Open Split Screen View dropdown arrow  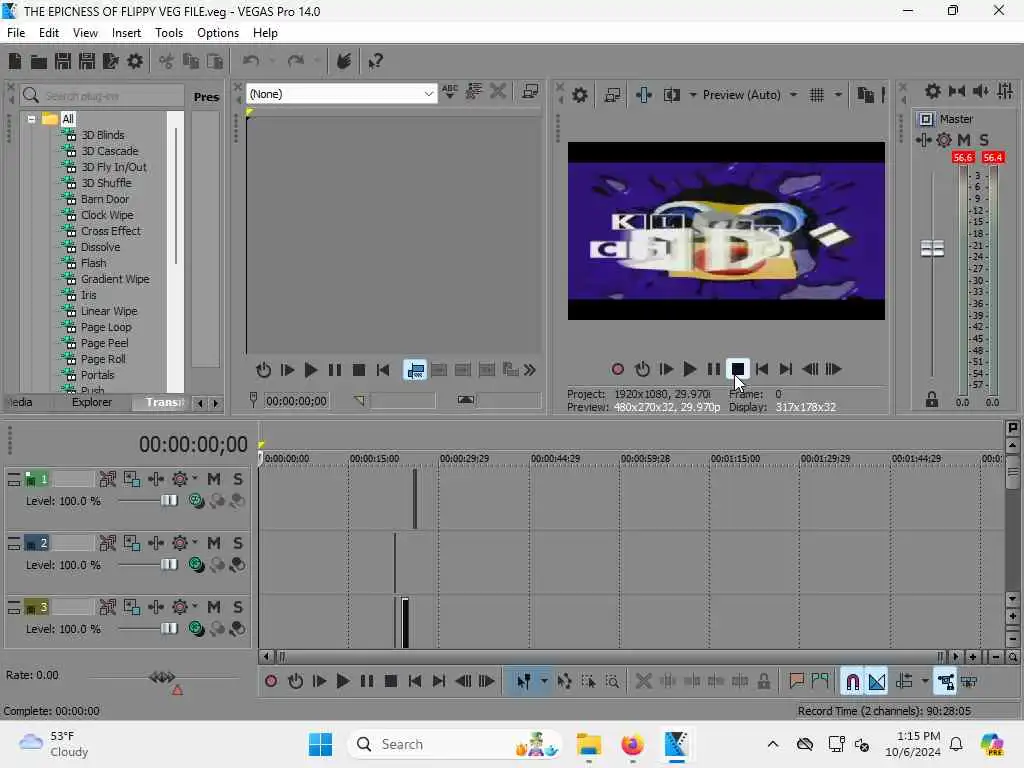pos(692,95)
